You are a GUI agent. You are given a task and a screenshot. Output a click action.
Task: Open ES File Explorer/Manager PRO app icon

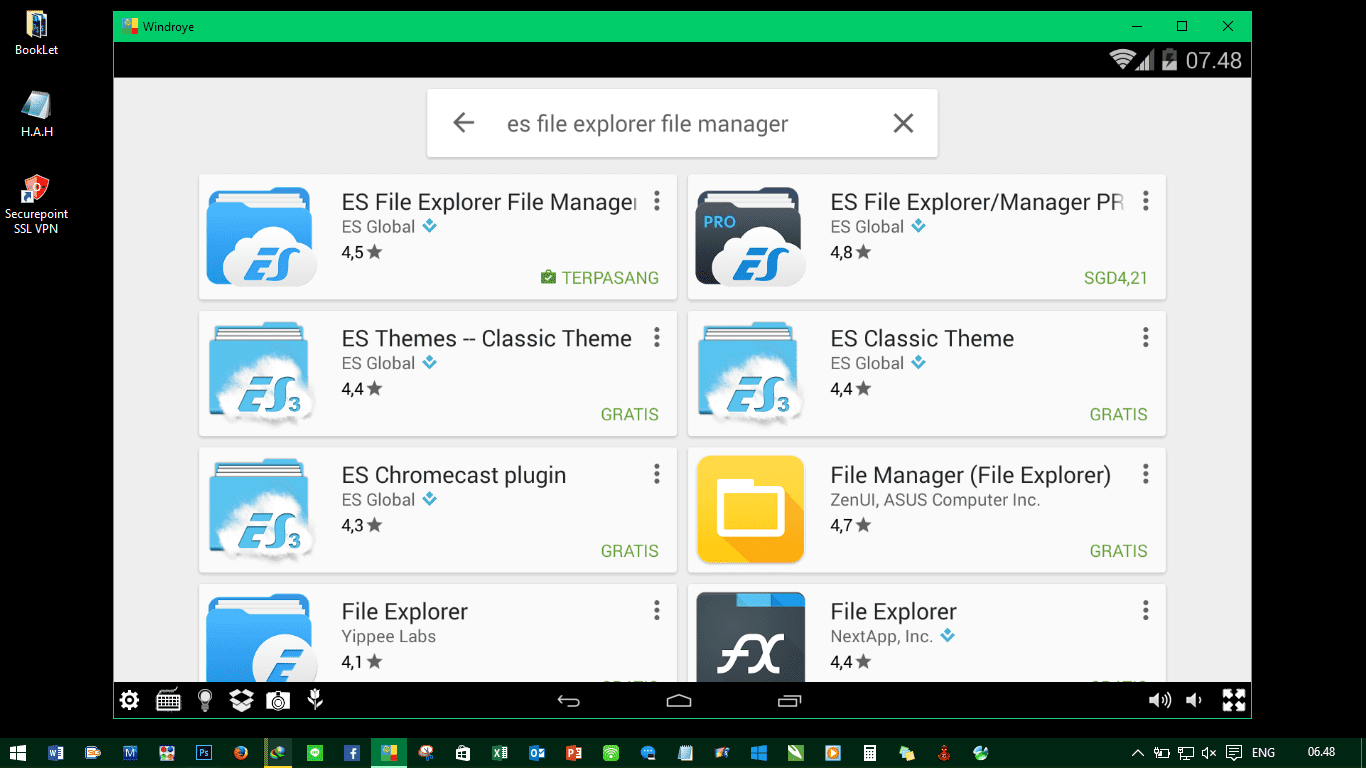[751, 236]
